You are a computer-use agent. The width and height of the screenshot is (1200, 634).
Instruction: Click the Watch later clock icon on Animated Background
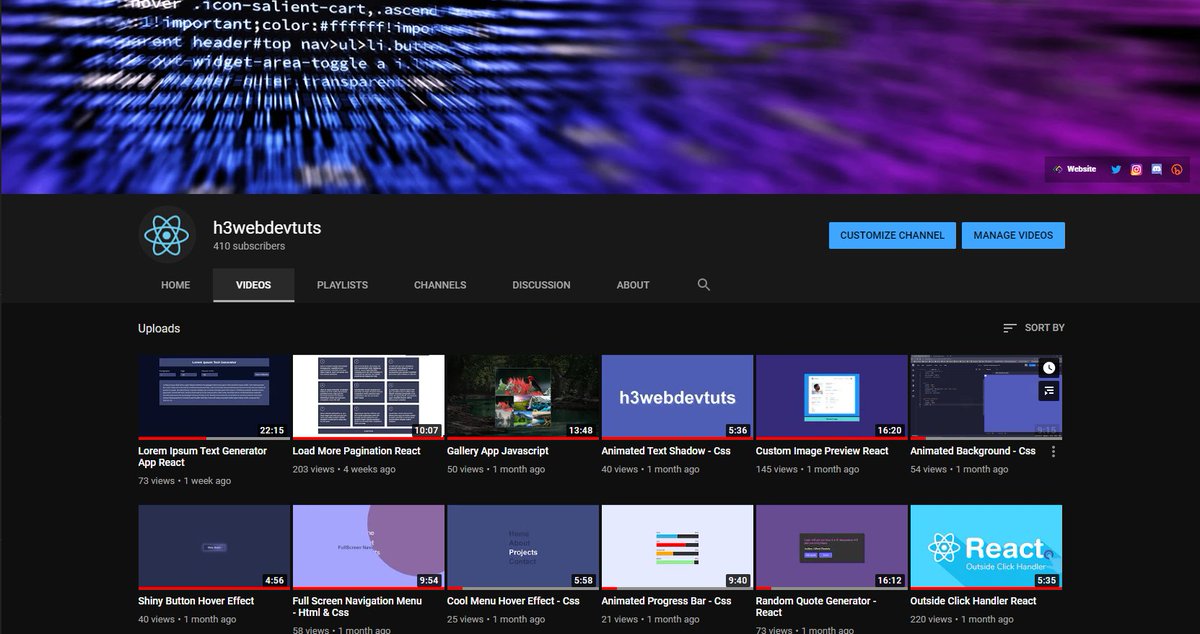1048,368
